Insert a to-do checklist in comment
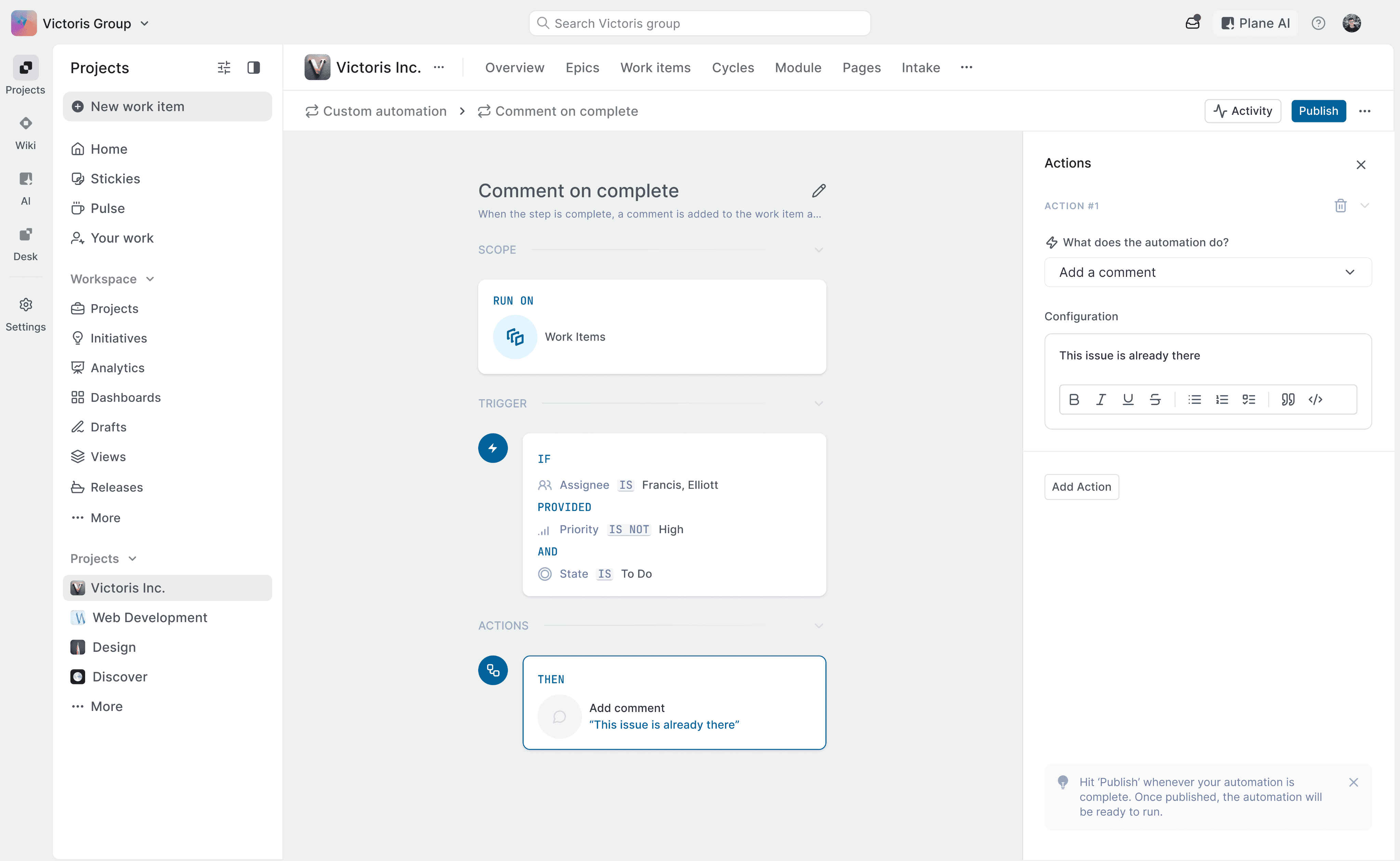Image resolution: width=1400 pixels, height=861 pixels. (1249, 399)
